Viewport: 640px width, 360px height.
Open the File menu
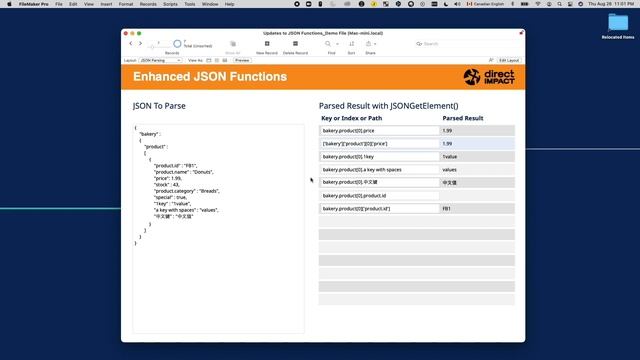59,4
